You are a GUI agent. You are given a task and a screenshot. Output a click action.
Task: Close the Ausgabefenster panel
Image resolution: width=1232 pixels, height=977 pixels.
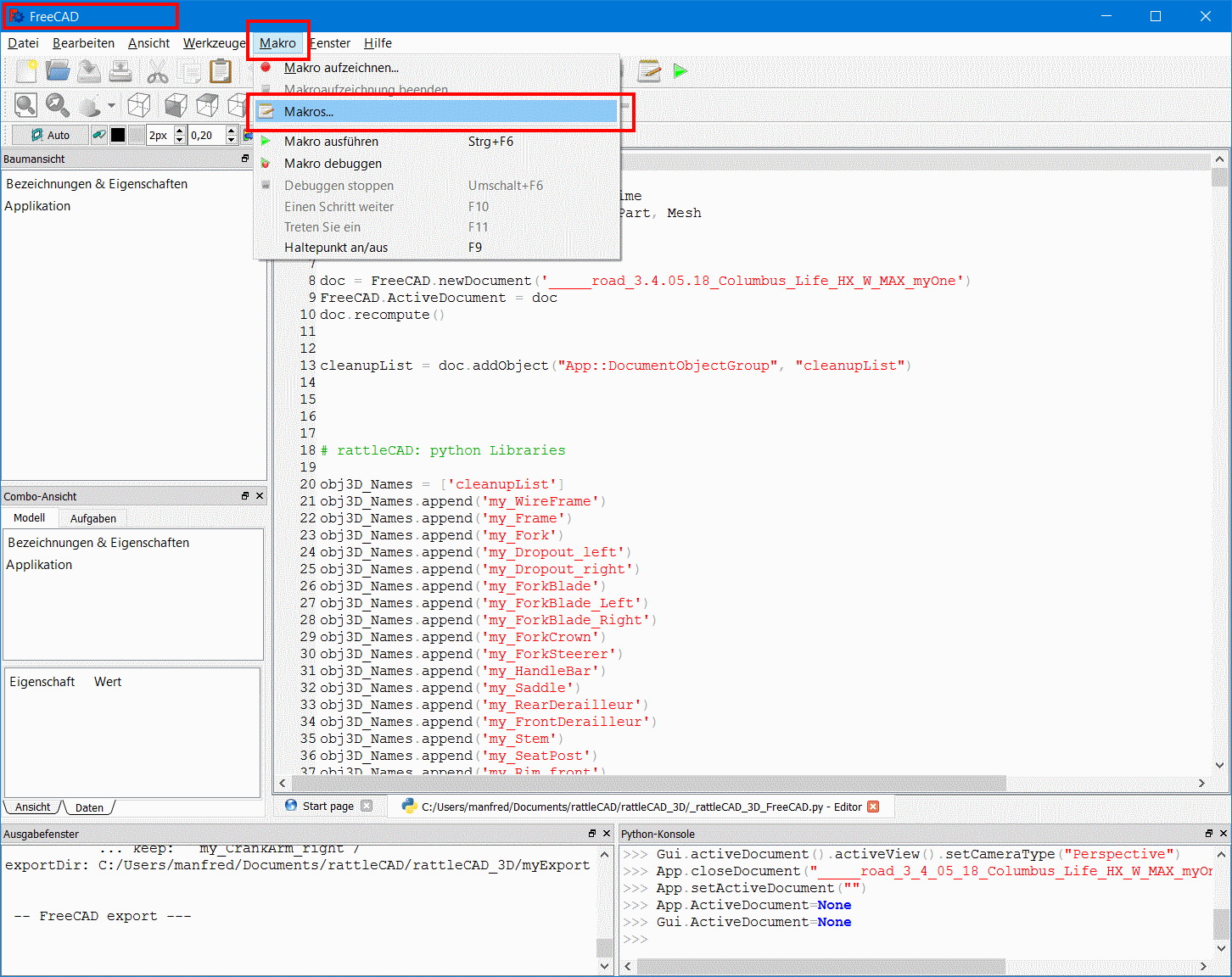607,834
